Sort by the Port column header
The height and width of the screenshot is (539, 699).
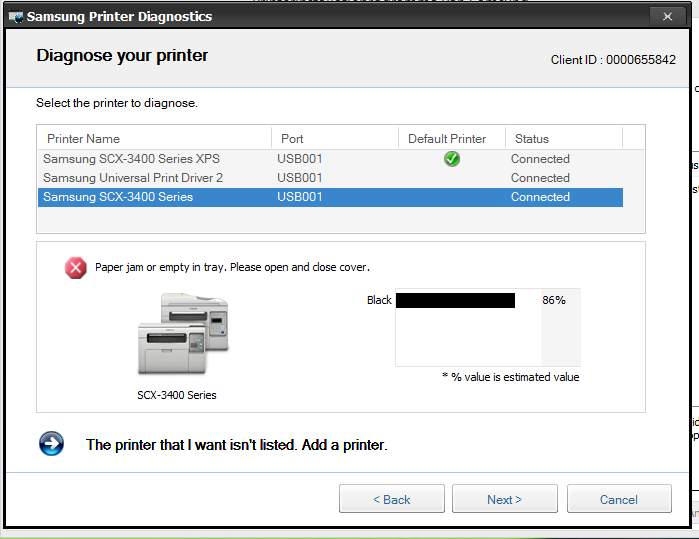[x=335, y=139]
